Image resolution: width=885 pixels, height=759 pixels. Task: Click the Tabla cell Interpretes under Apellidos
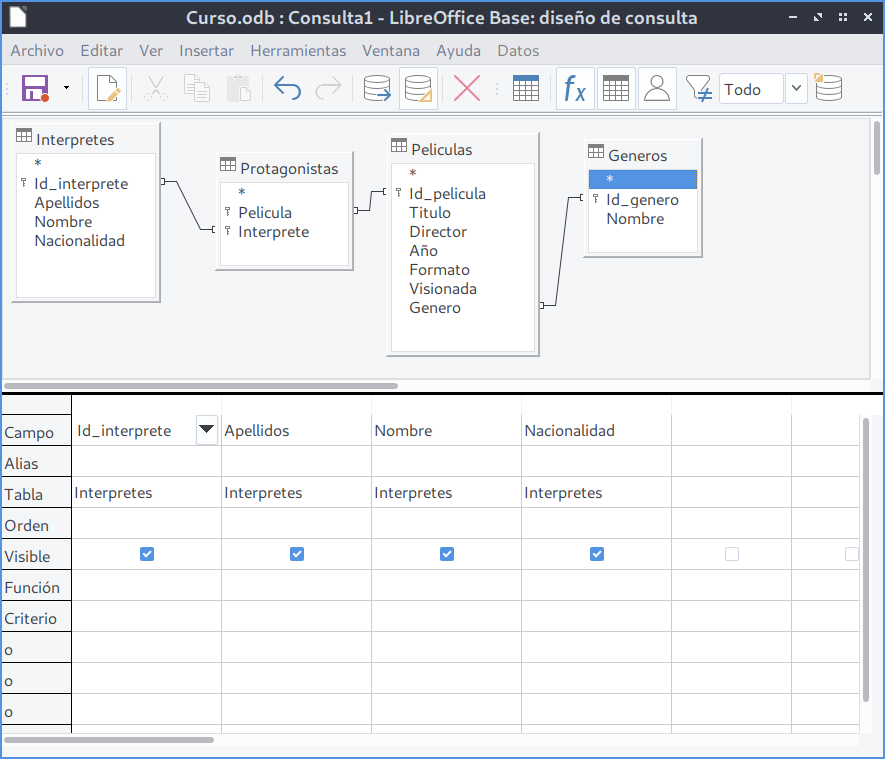[296, 493]
